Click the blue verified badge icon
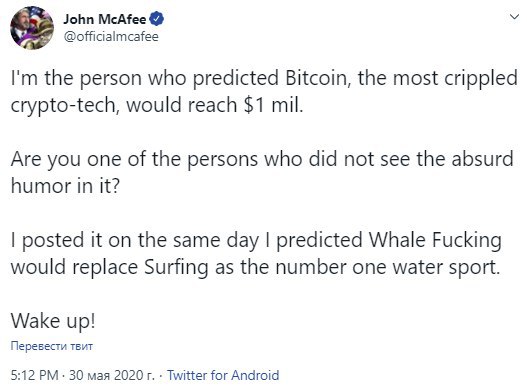 pos(156,19)
